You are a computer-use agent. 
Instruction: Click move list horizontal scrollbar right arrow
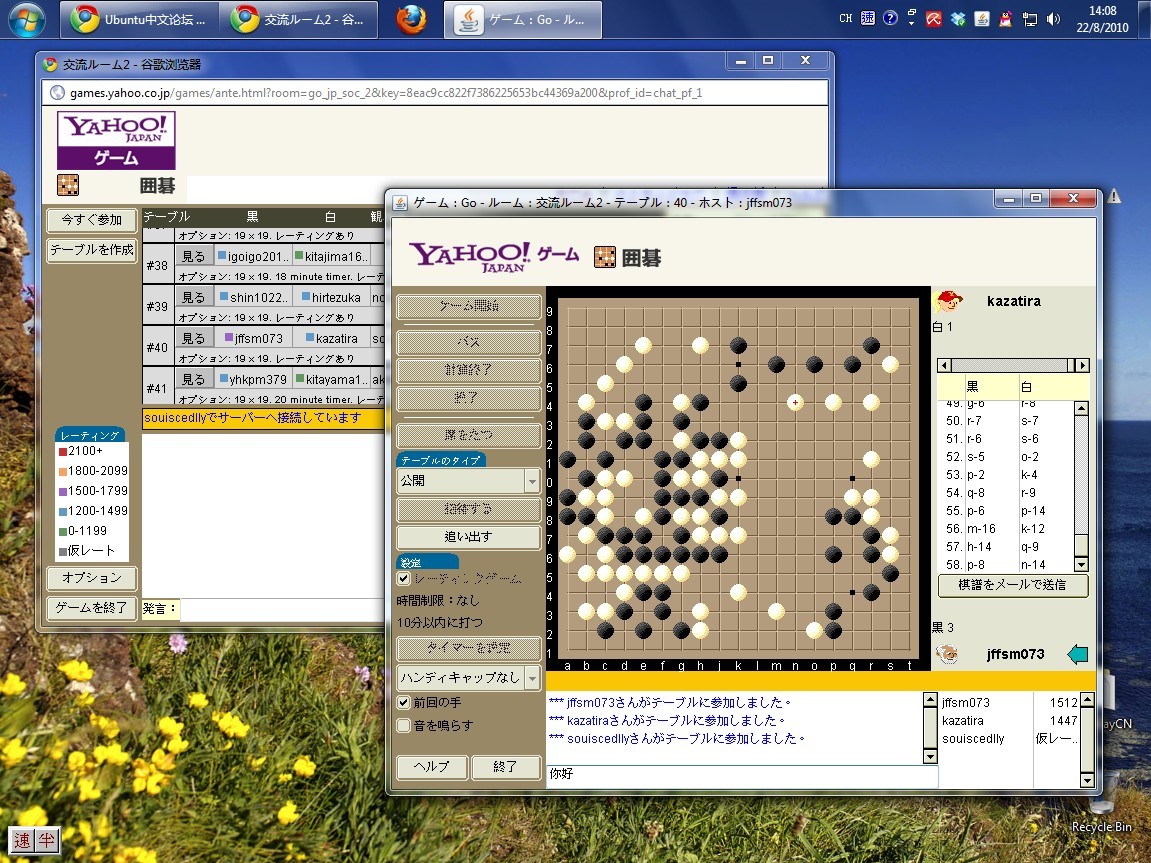[1082, 365]
